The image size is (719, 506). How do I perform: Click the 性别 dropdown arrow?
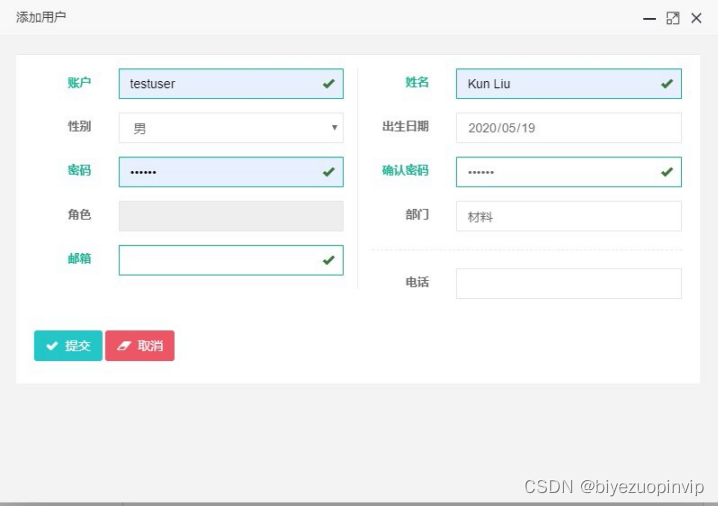click(334, 128)
